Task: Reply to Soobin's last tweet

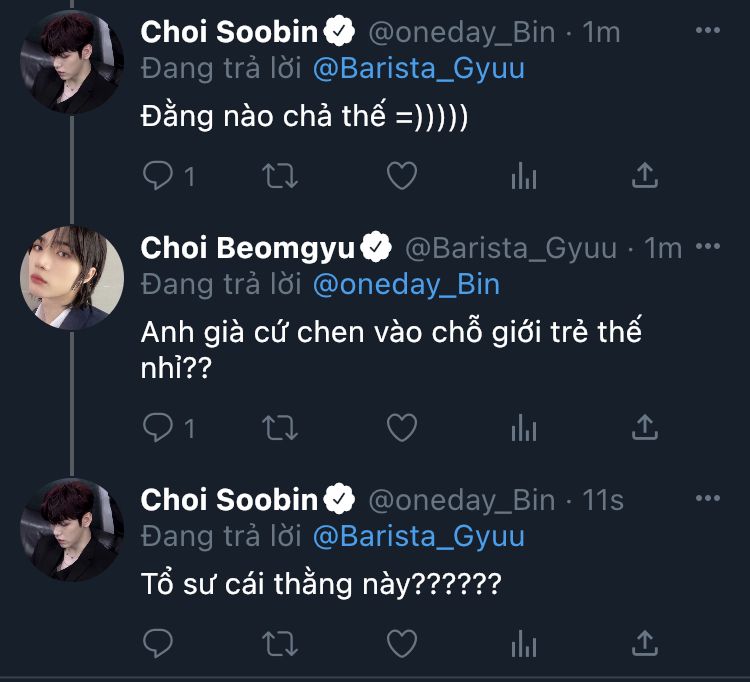Action: pos(158,641)
